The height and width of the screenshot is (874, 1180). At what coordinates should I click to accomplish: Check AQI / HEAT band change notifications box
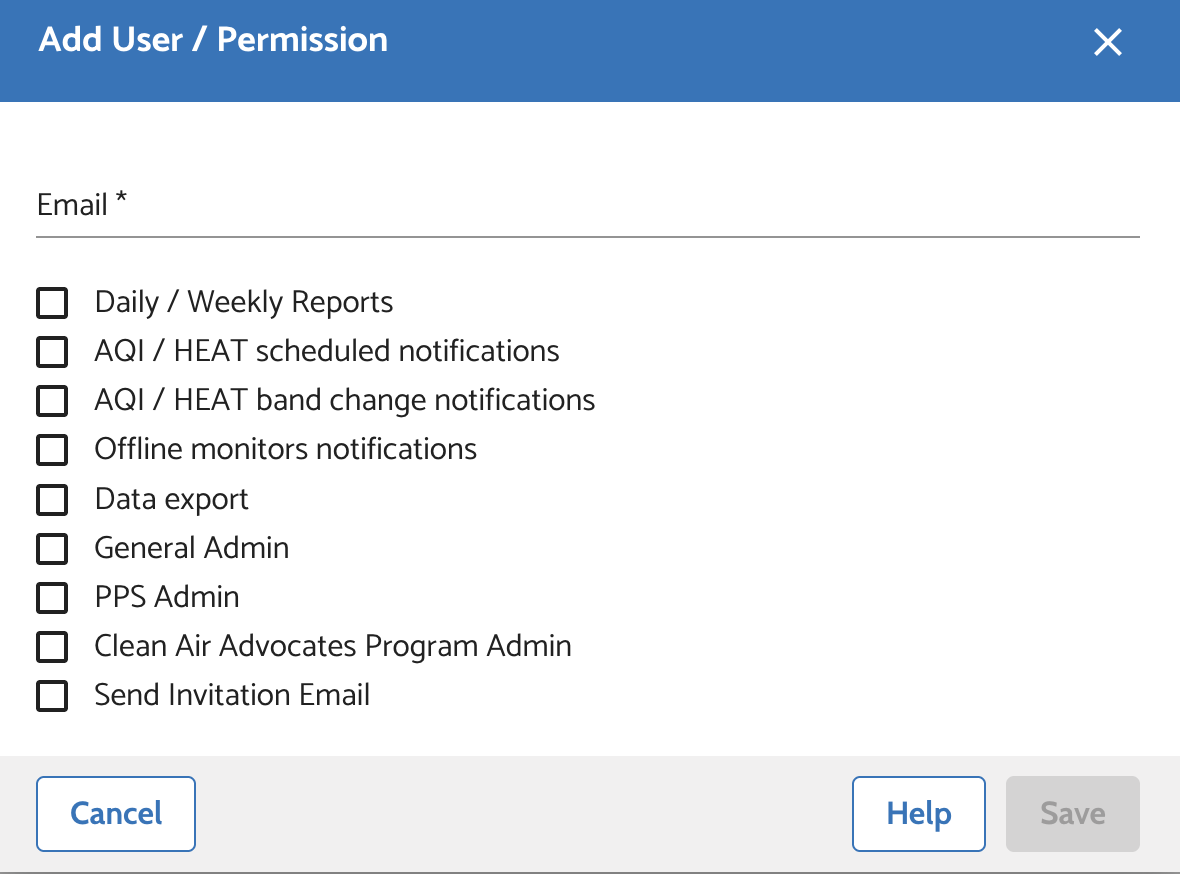52,401
